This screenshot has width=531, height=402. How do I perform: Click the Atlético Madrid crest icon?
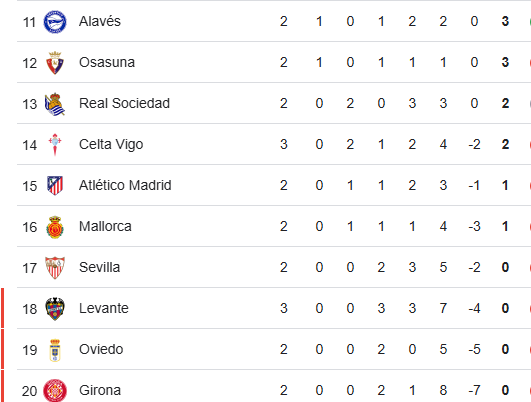tap(55, 186)
